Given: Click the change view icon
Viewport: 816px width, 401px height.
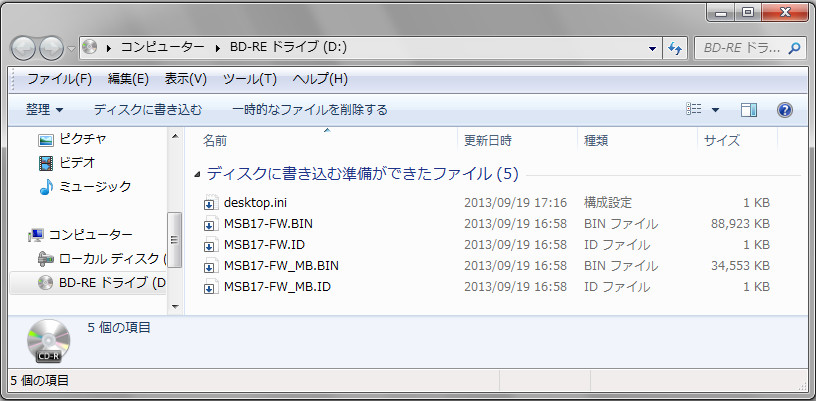Looking at the screenshot, I should [694, 109].
